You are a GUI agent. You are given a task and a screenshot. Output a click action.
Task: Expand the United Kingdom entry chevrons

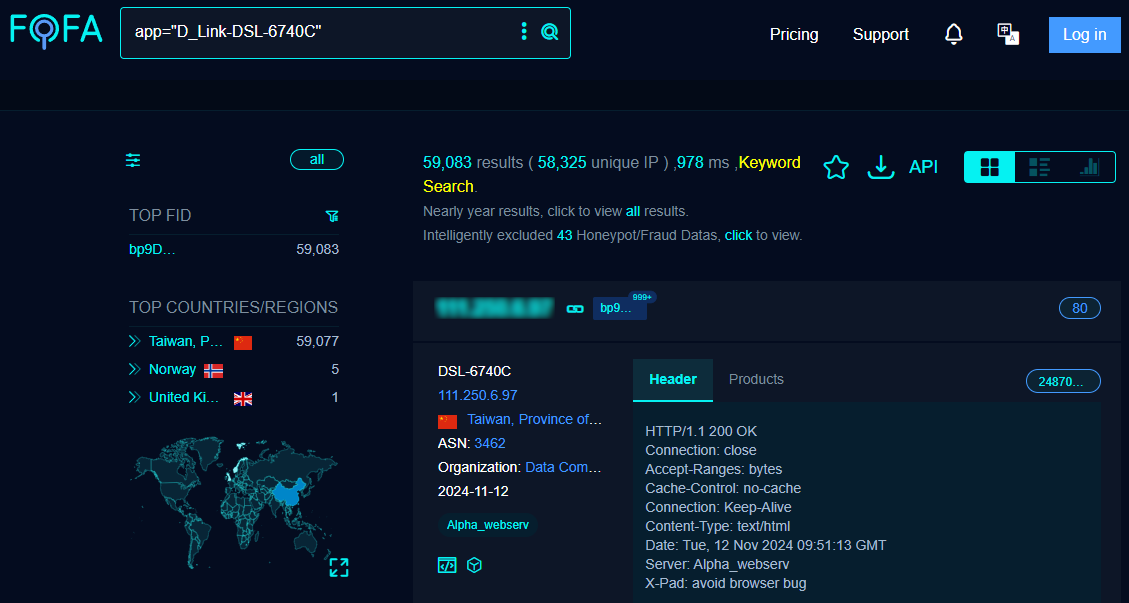(x=135, y=398)
